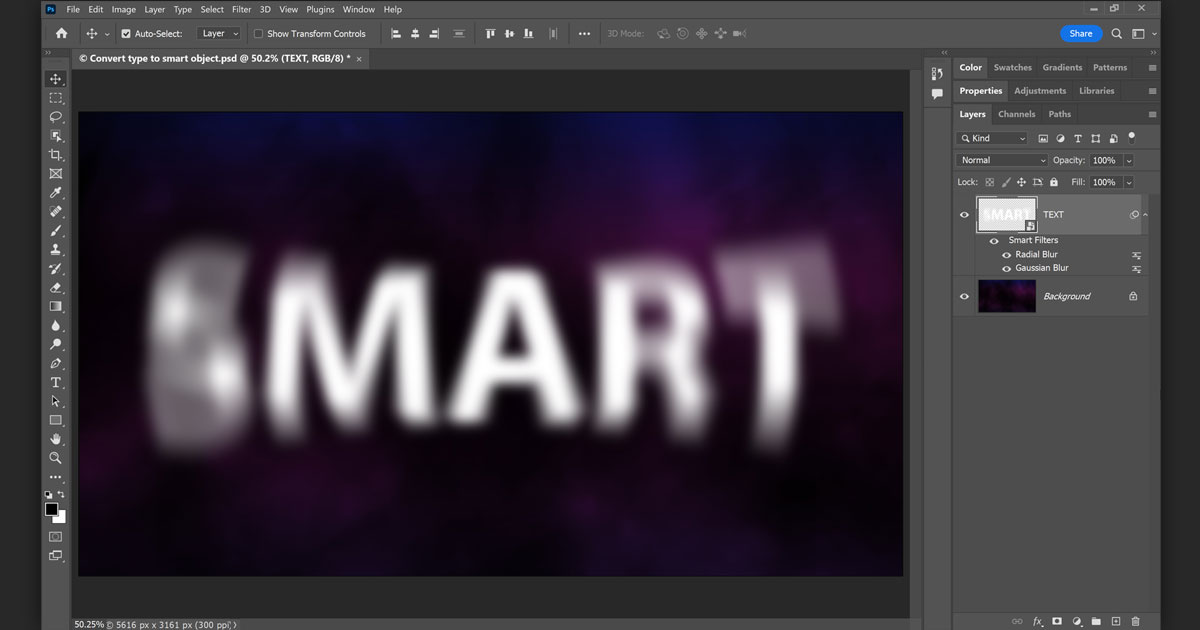Activate the Hand tool
1200x630 pixels.
pos(56,439)
